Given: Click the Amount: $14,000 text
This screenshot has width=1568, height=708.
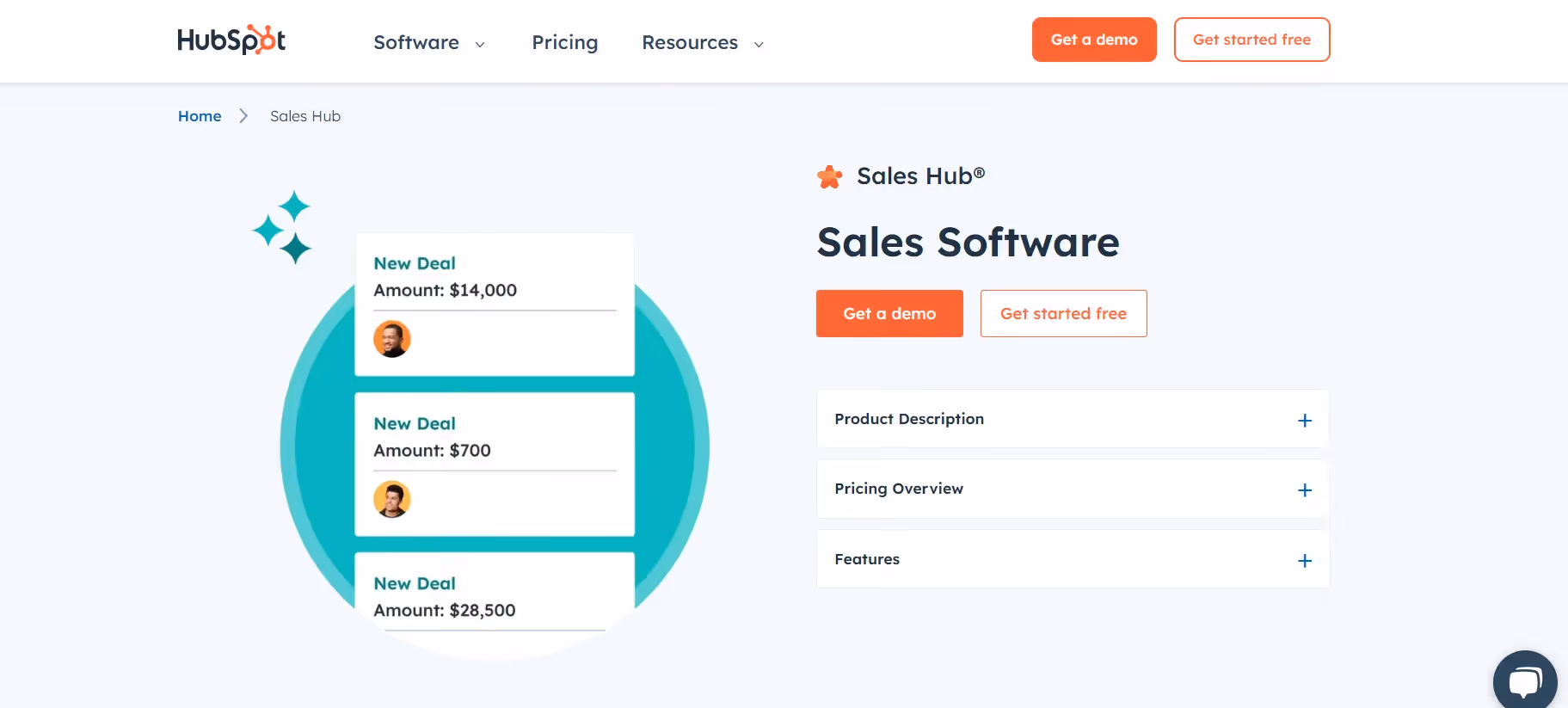Looking at the screenshot, I should click(x=446, y=290).
